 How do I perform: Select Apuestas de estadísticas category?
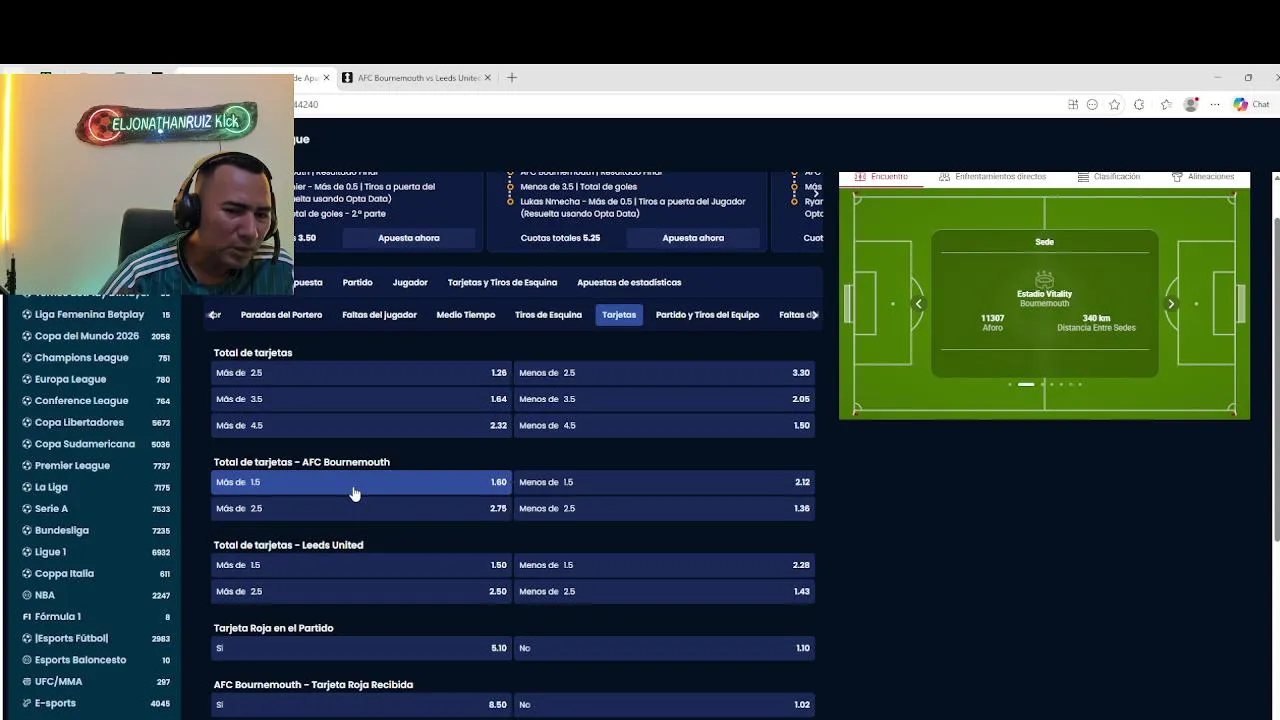point(629,282)
